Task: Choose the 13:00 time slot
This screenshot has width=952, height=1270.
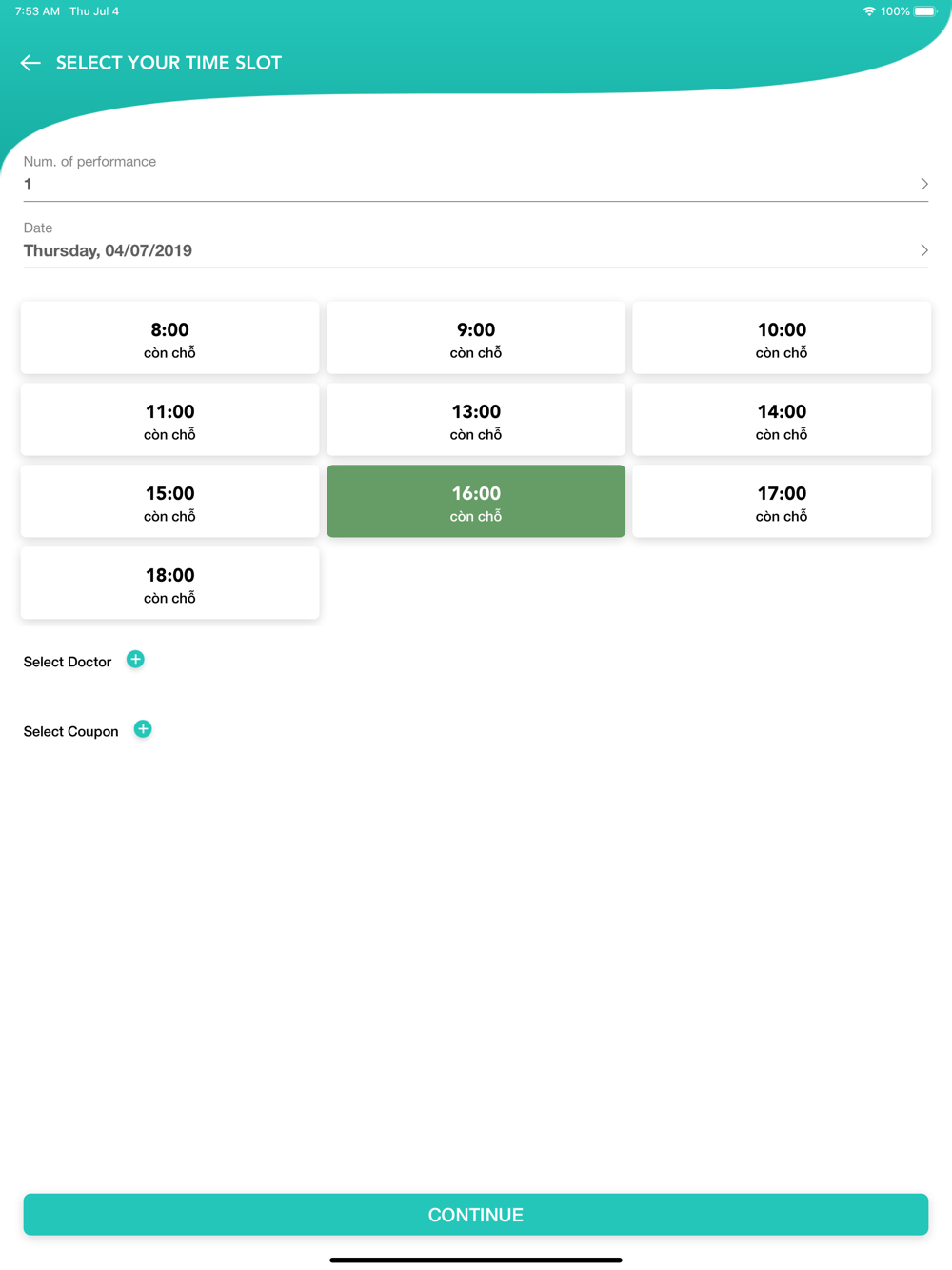Action: [x=476, y=420]
